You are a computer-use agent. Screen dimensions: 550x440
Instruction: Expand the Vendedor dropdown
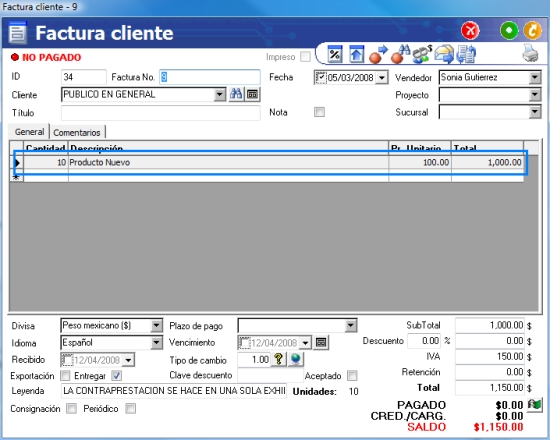535,77
